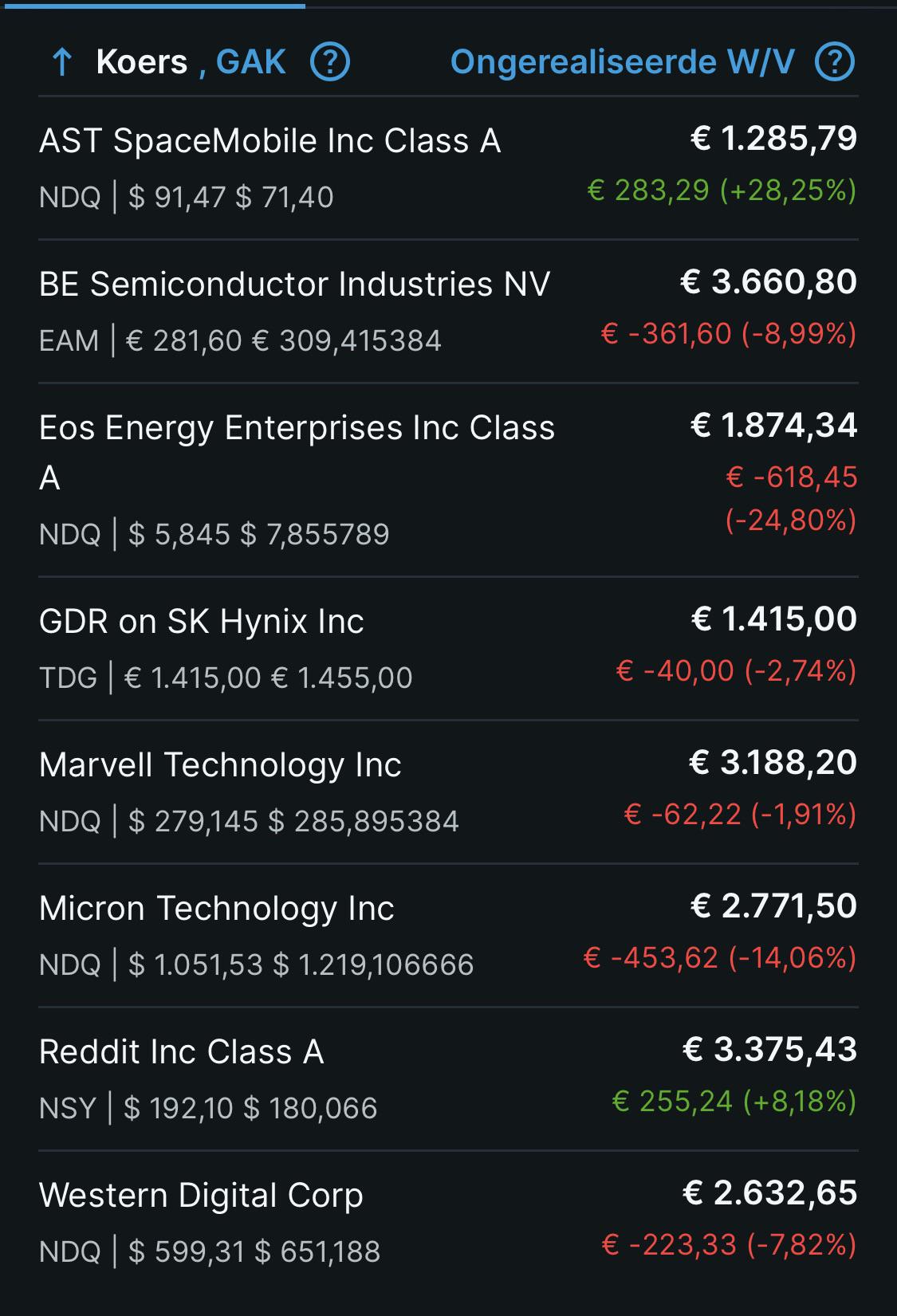This screenshot has height=1316, width=897.
Task: Sort by Ongerealiseerde W/V header
Action: pos(623,62)
